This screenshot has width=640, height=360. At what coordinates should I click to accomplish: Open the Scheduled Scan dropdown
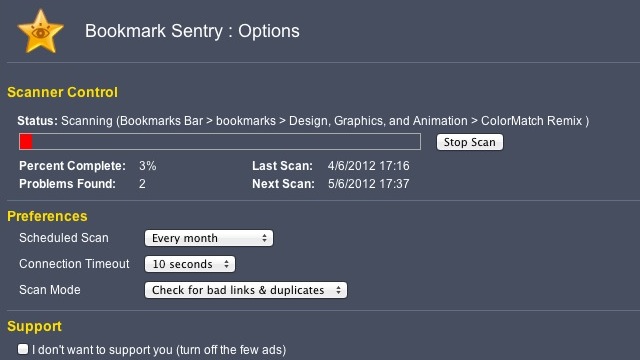coord(209,238)
